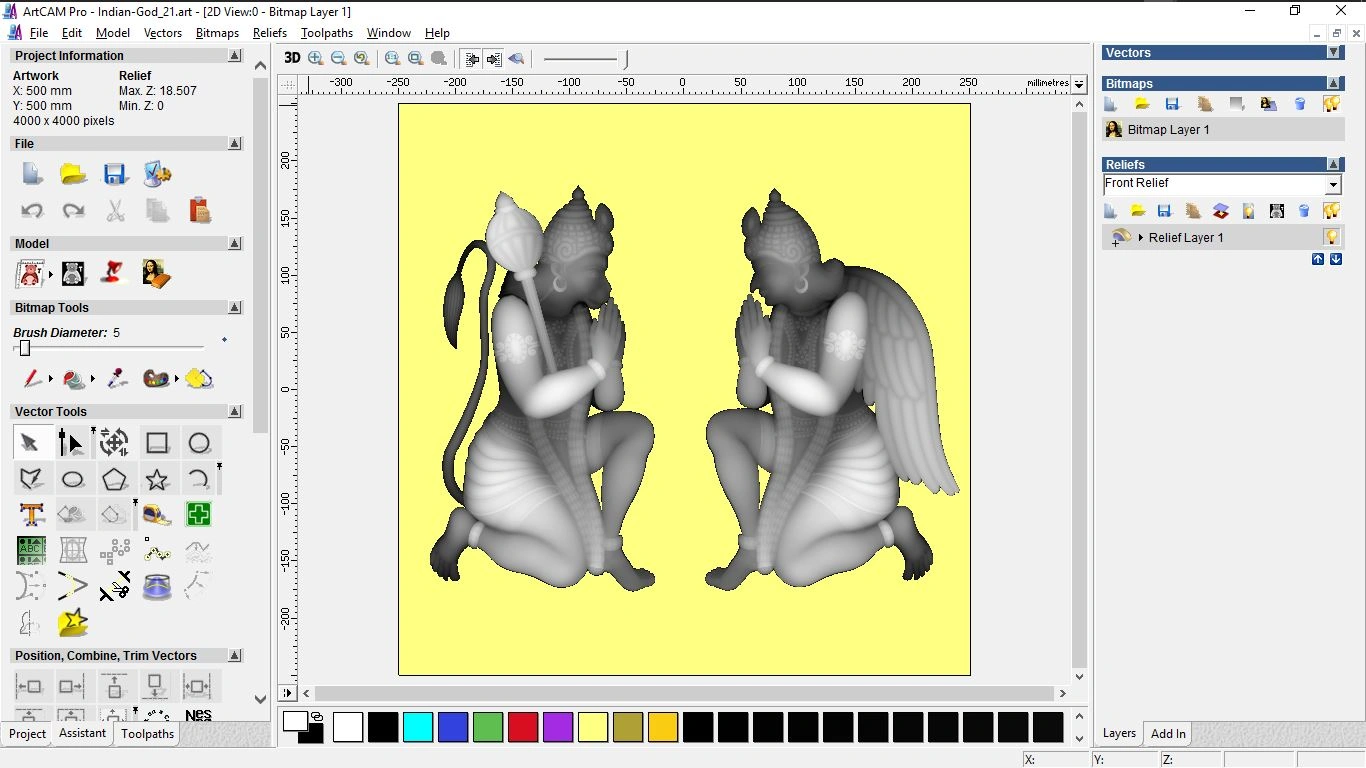Pick the cyan color swatch
This screenshot has width=1366, height=768.
(x=418, y=727)
